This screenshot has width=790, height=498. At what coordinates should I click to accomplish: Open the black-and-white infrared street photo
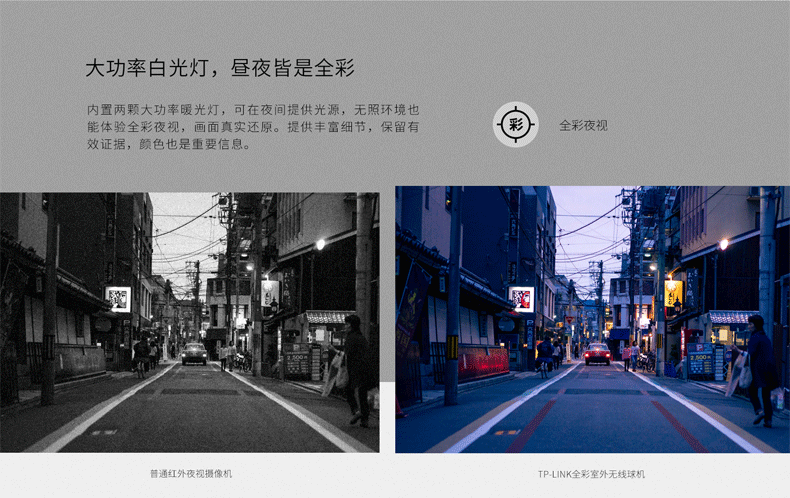(189, 322)
